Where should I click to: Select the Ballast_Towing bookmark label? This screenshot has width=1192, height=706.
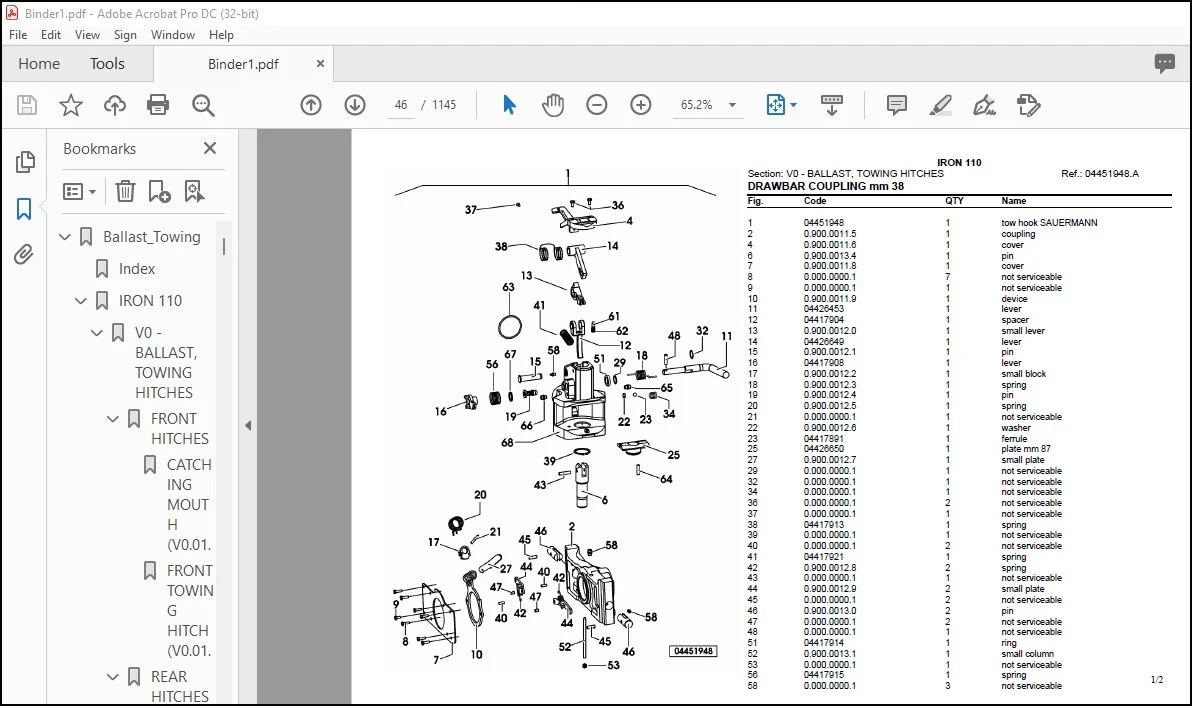pyautogui.click(x=152, y=237)
